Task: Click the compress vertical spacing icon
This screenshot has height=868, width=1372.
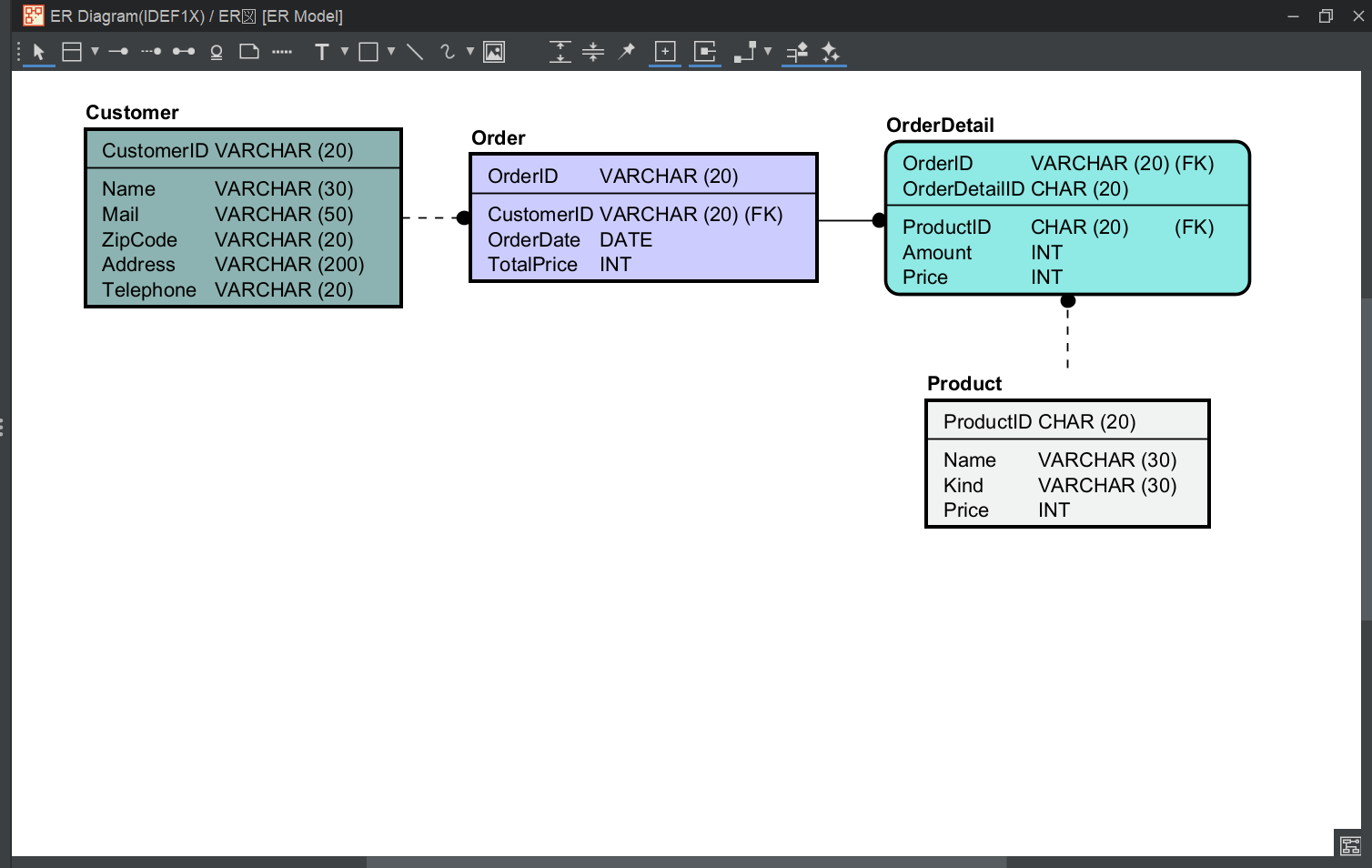Action: [593, 52]
